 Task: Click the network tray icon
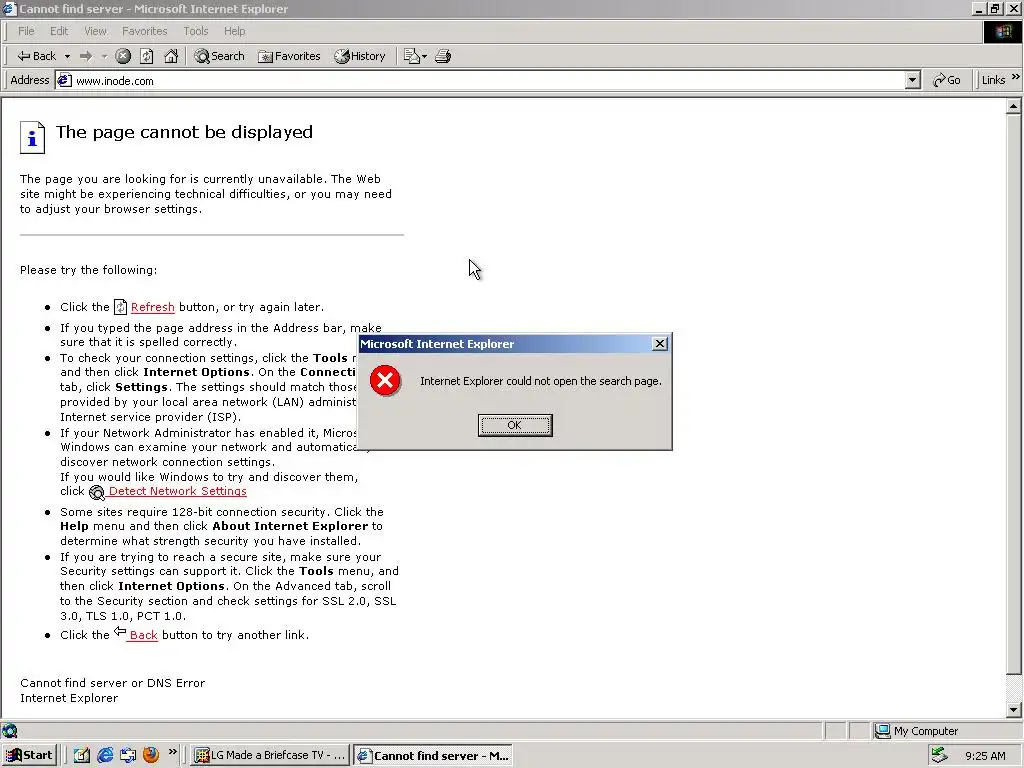[x=938, y=755]
